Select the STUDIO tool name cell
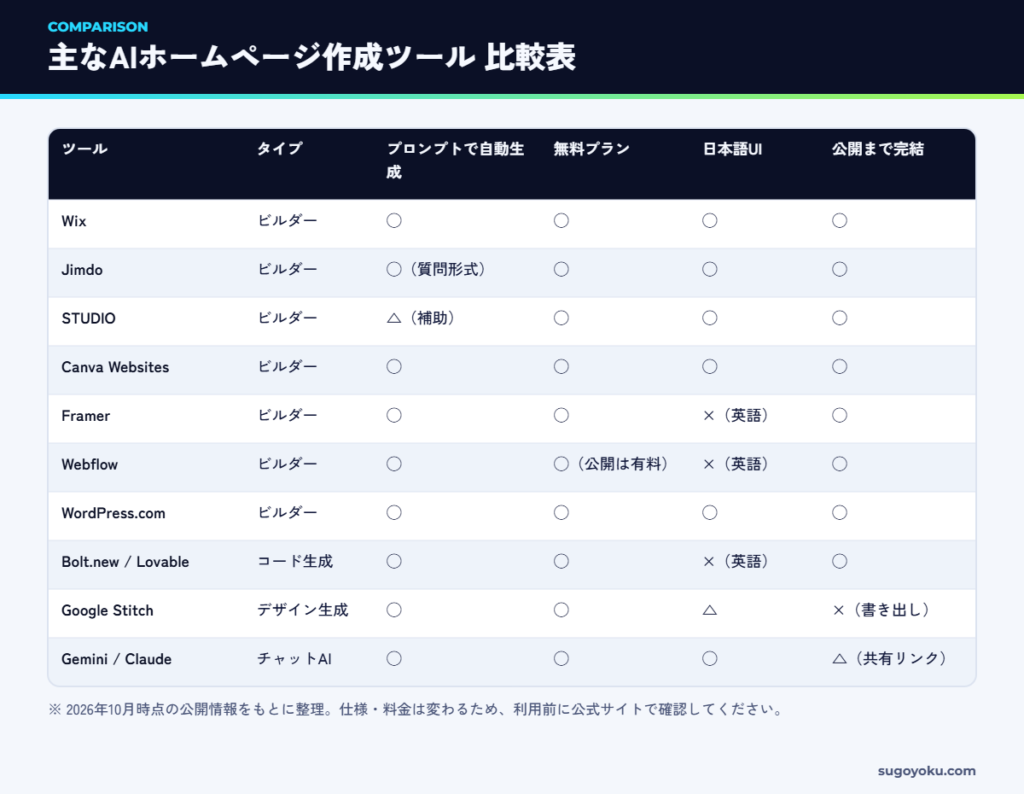The height and width of the screenshot is (794, 1024). click(x=88, y=318)
